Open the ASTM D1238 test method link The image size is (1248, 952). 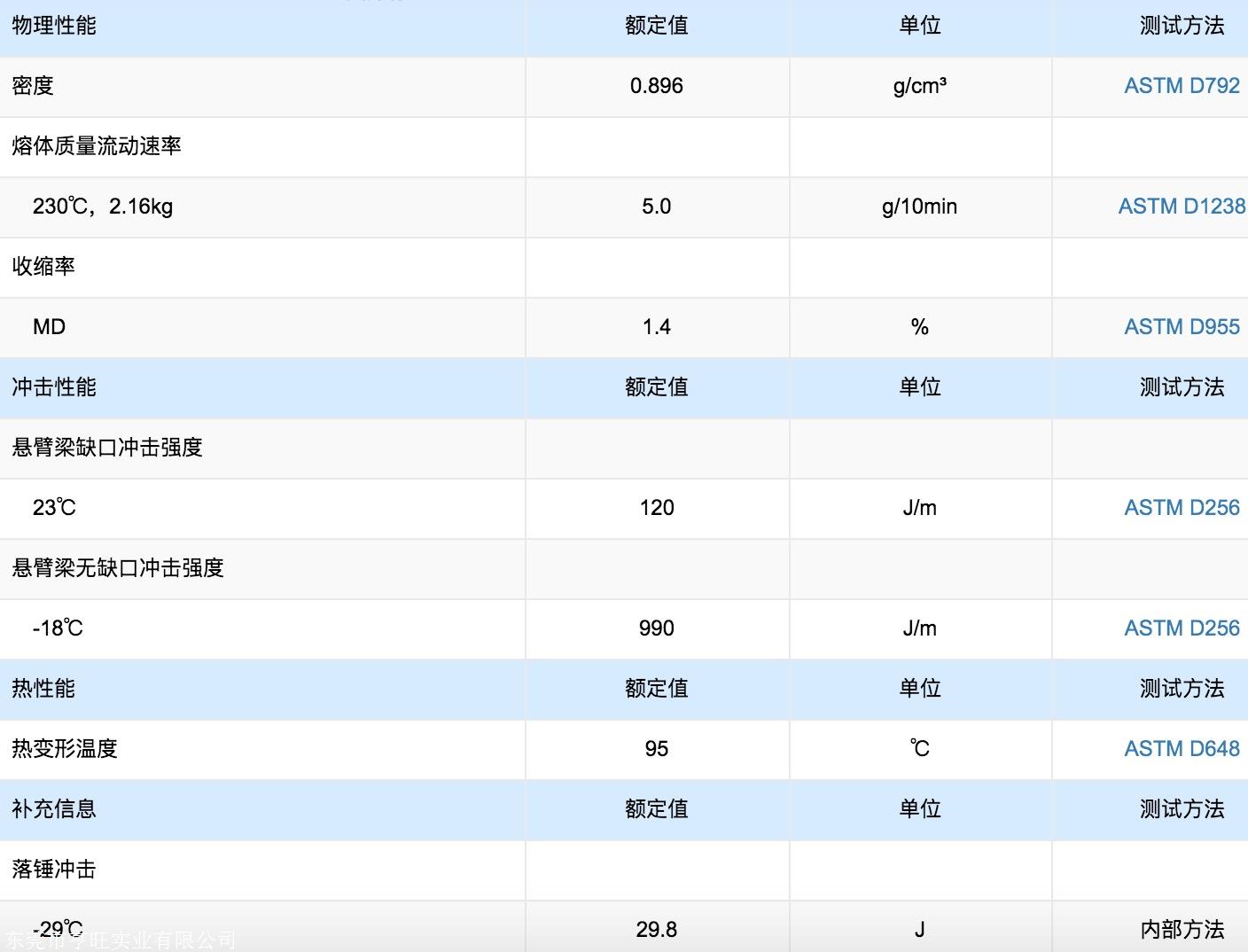tap(1182, 207)
